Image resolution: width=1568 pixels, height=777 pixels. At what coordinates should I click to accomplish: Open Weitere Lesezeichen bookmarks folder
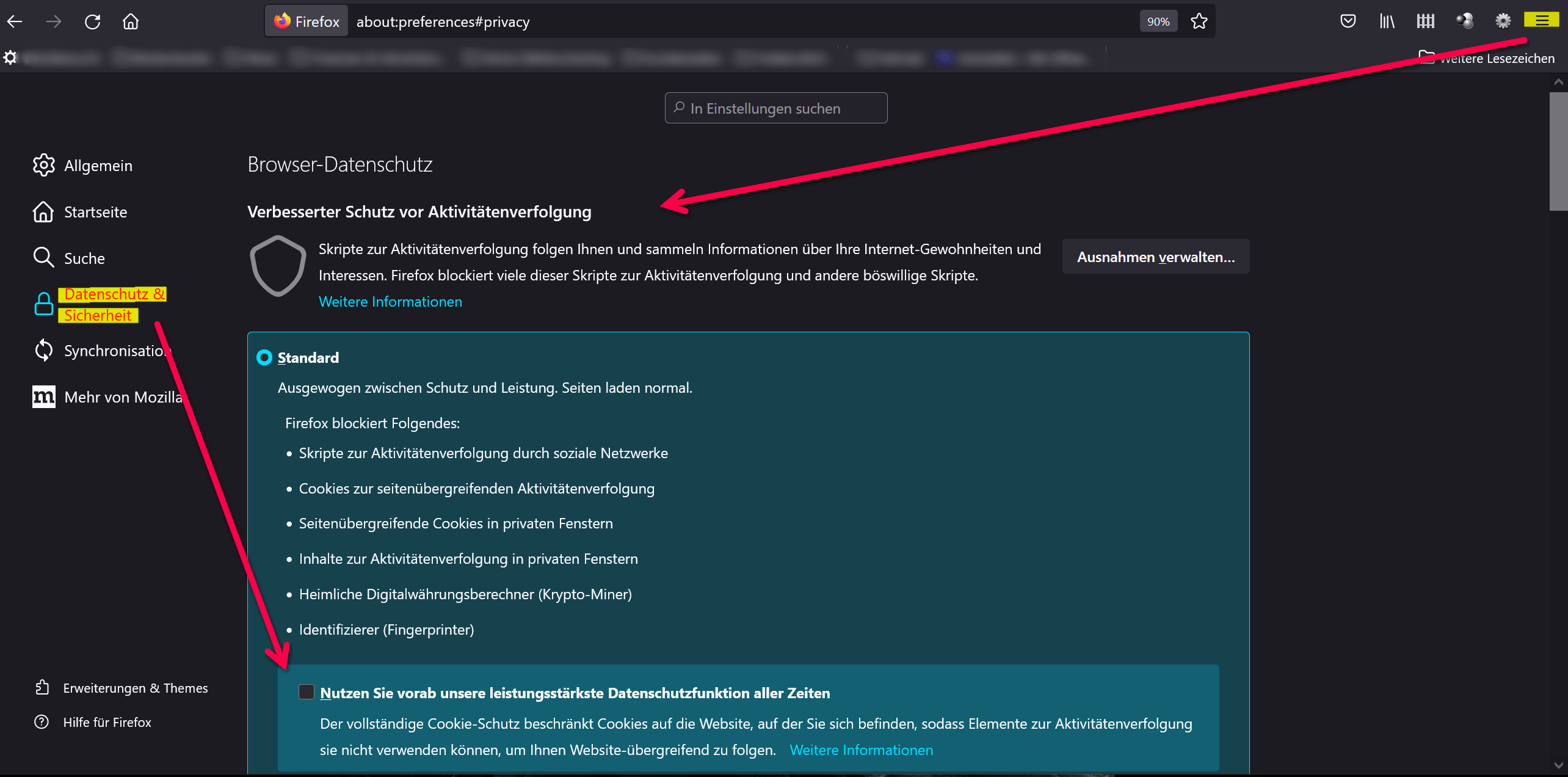tap(1486, 58)
